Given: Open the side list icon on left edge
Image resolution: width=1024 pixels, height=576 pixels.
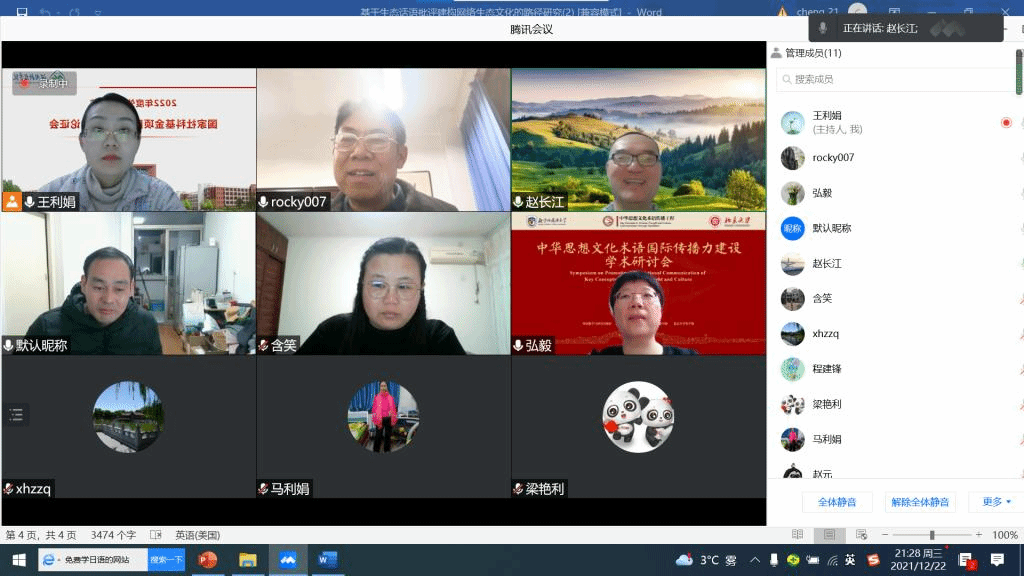Looking at the screenshot, I should pos(16,414).
